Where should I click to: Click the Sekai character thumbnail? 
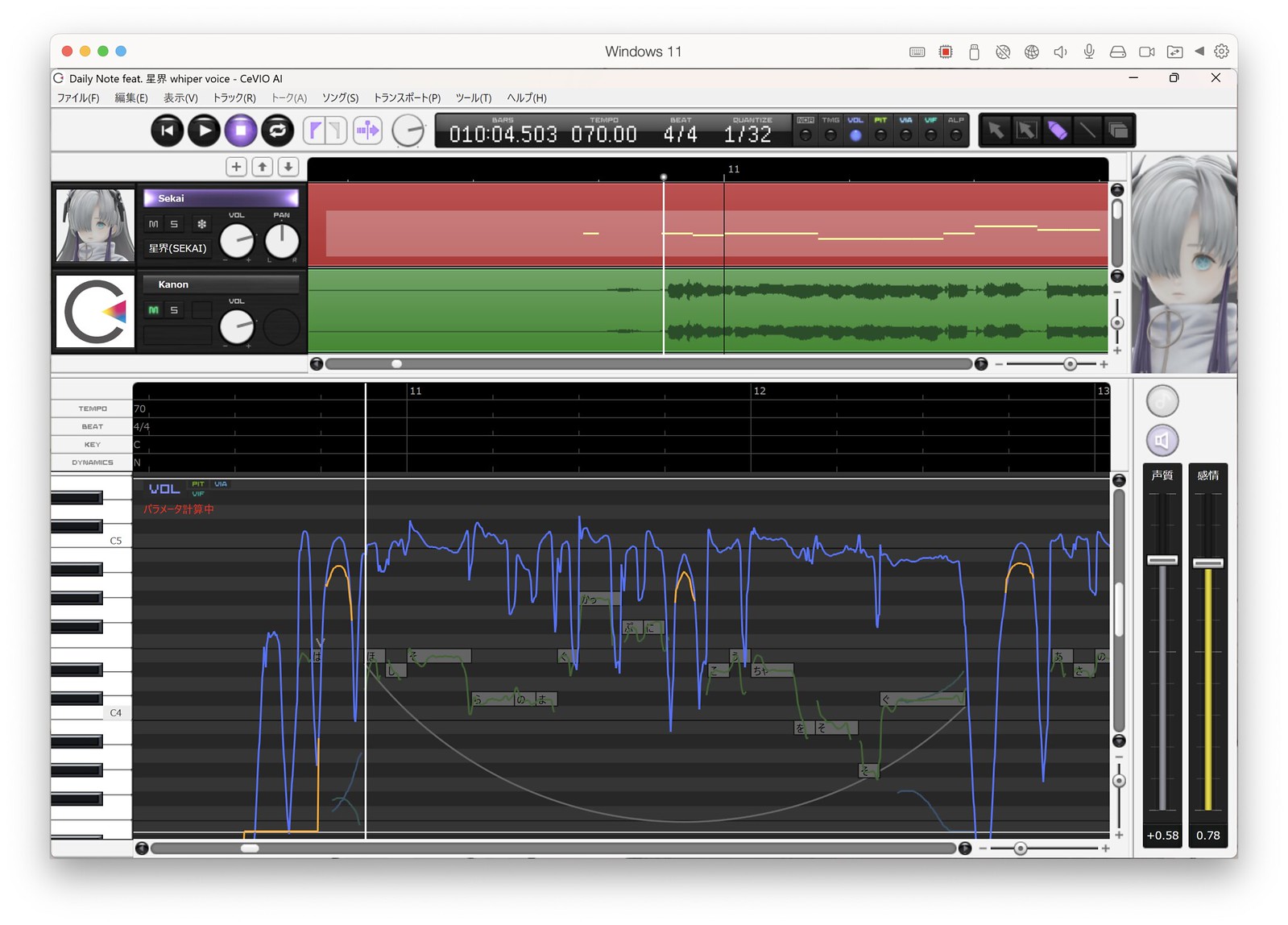click(x=95, y=226)
